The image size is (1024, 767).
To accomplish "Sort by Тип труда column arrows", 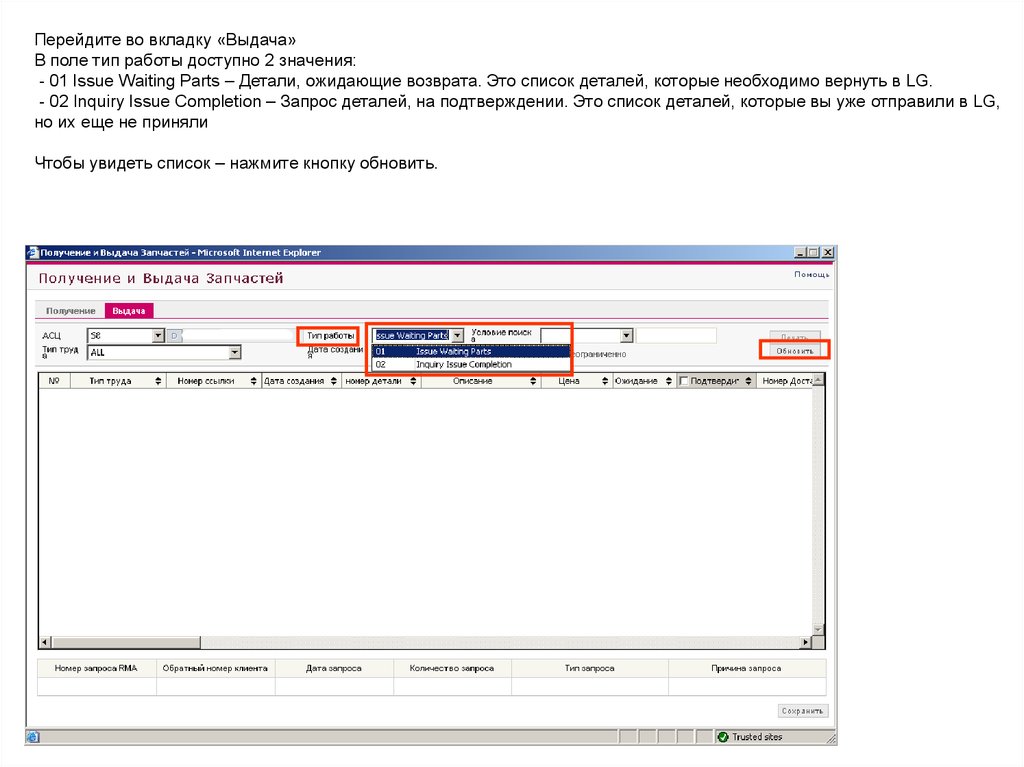I will coord(158,381).
